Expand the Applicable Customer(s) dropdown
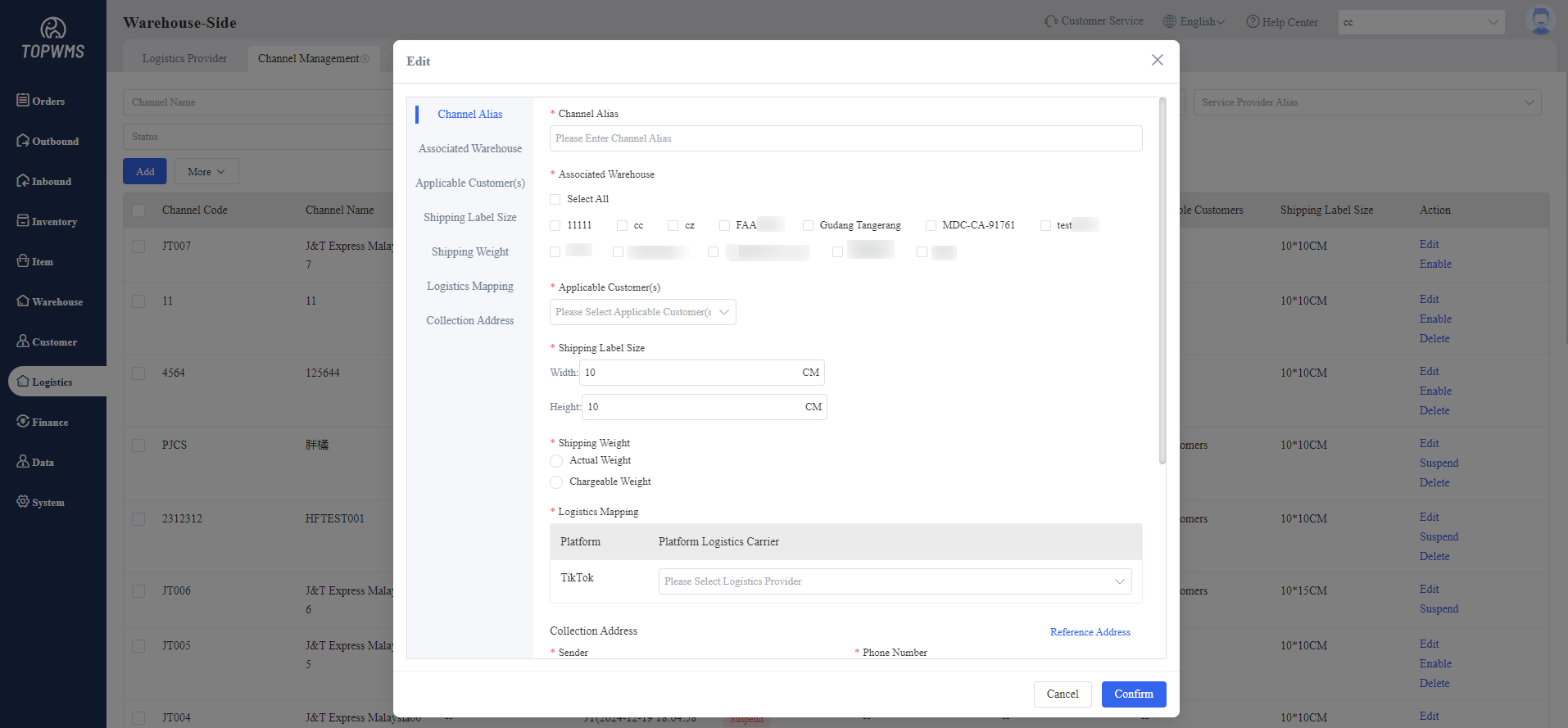This screenshot has width=1568, height=728. [x=642, y=312]
